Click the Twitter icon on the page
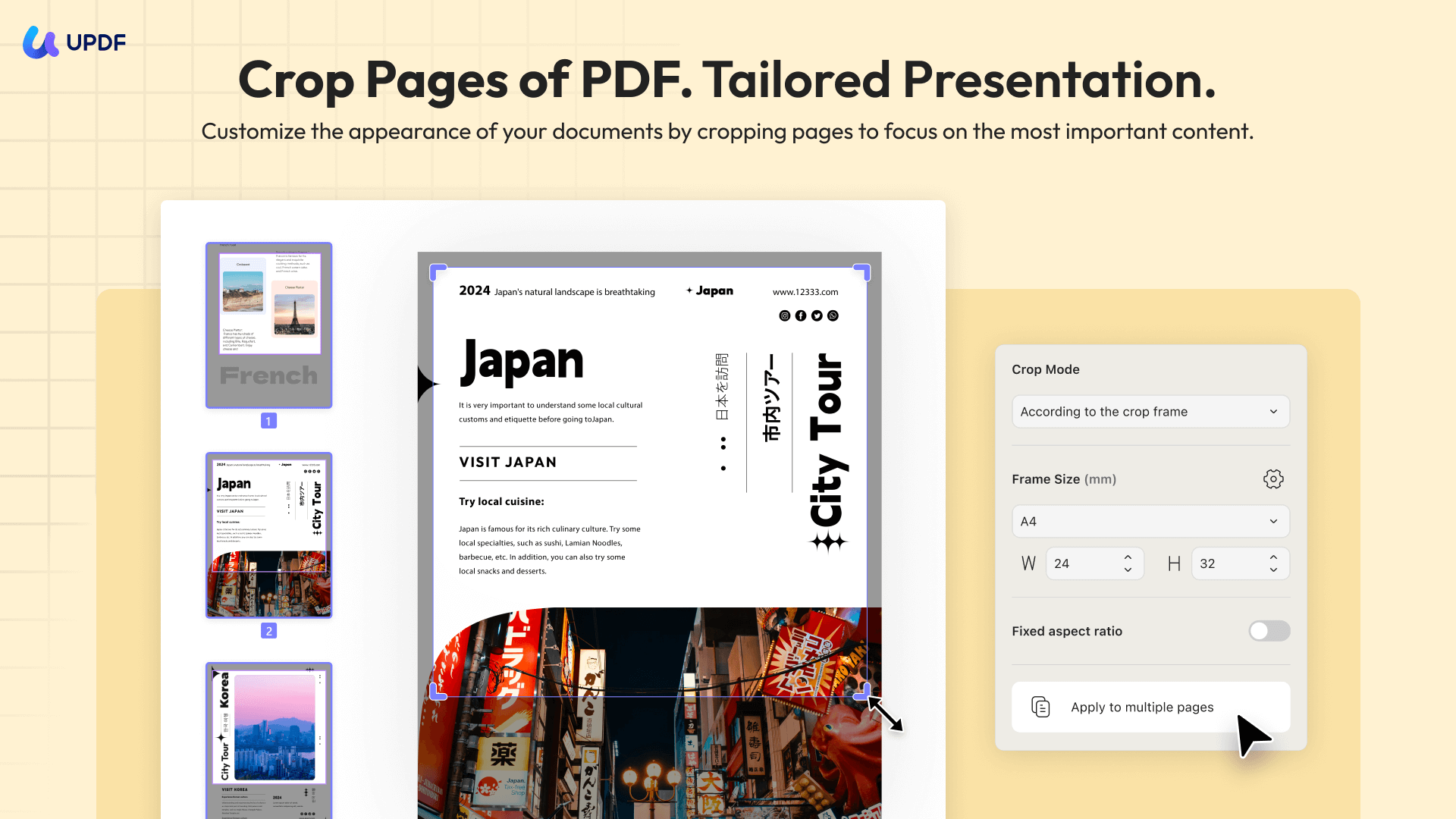 click(817, 315)
